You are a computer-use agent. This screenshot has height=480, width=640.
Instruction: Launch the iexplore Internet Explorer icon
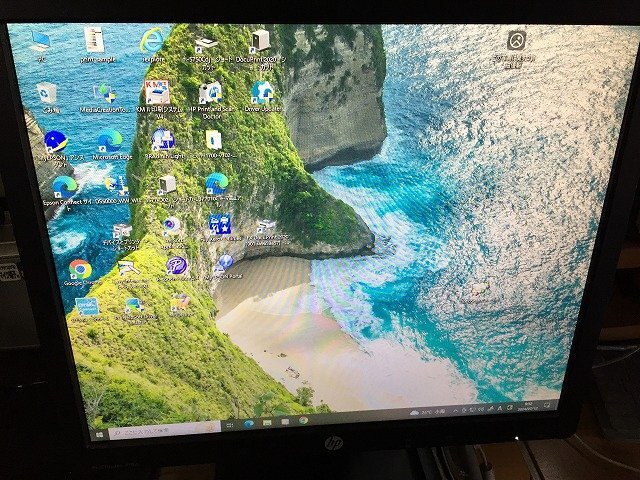coord(152,44)
